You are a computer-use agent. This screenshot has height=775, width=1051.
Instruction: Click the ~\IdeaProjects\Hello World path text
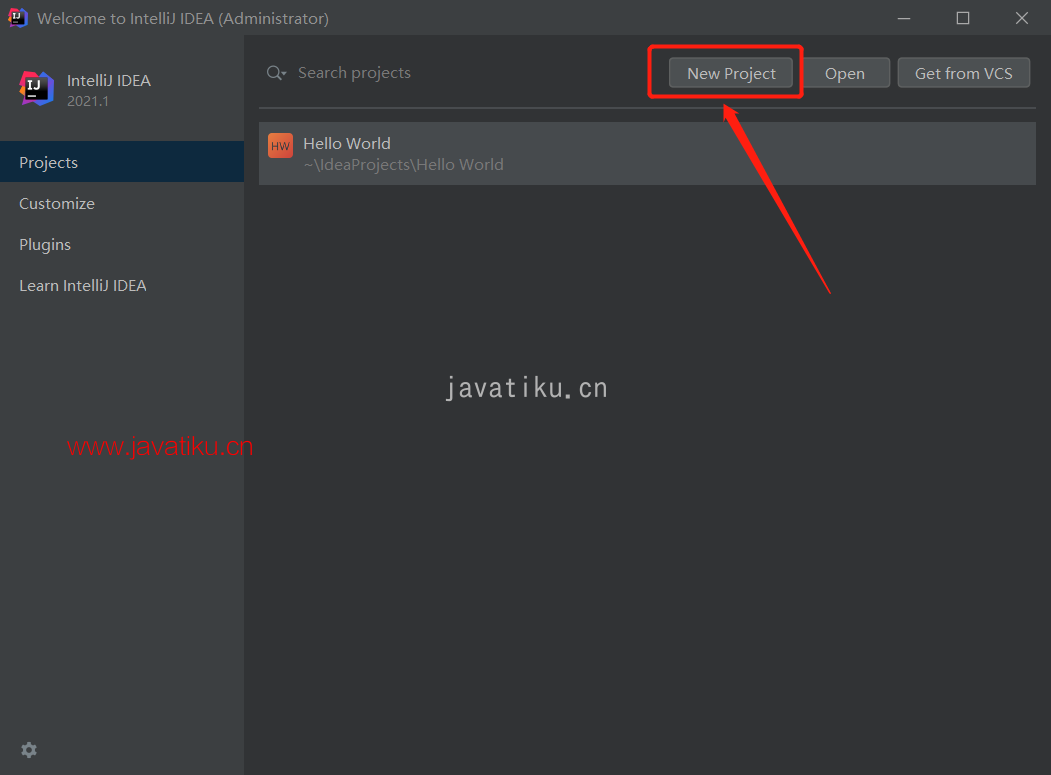[403, 165]
